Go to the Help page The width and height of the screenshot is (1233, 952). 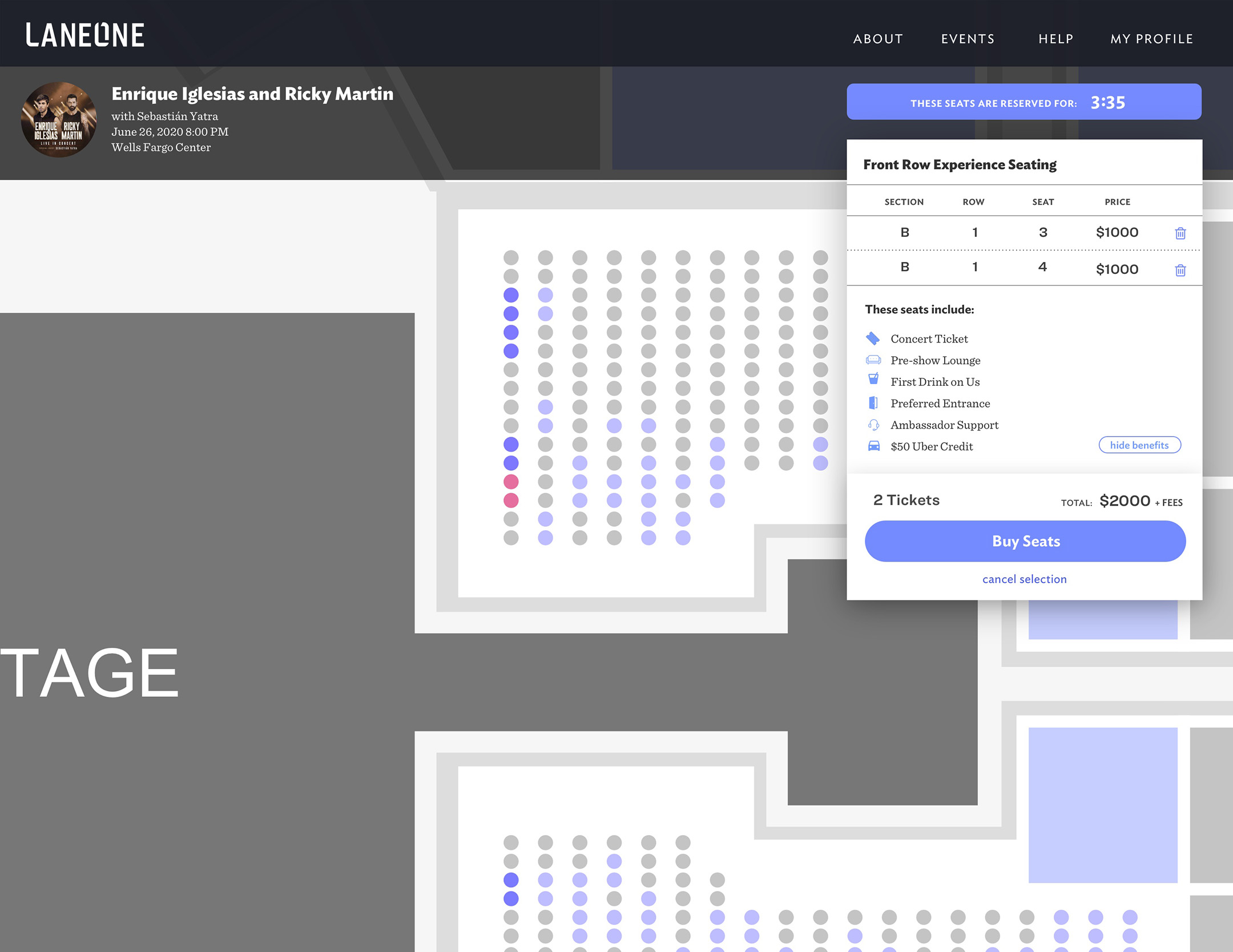[x=1055, y=39]
